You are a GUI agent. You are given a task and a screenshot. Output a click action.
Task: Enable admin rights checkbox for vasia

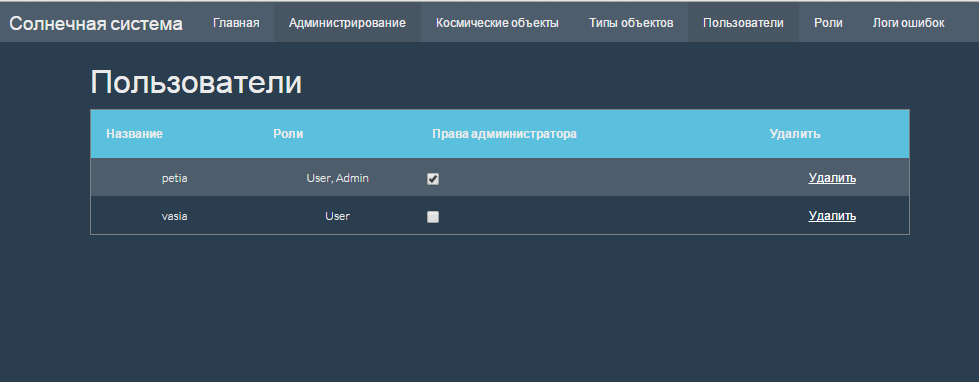pyautogui.click(x=433, y=217)
